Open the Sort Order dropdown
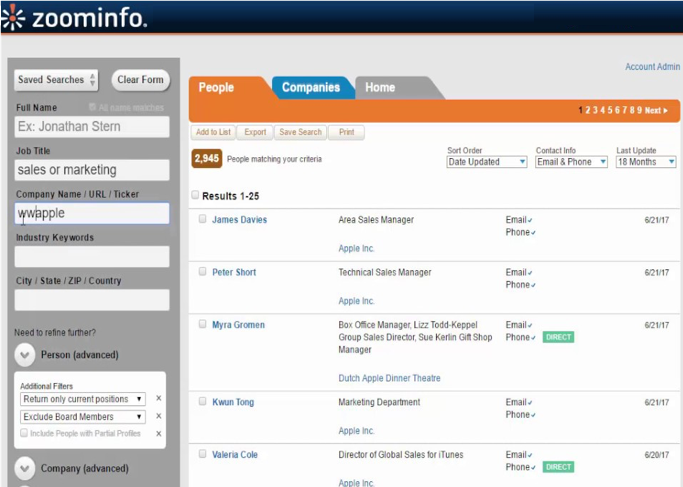Image resolution: width=683 pixels, height=487 pixels. (487, 162)
